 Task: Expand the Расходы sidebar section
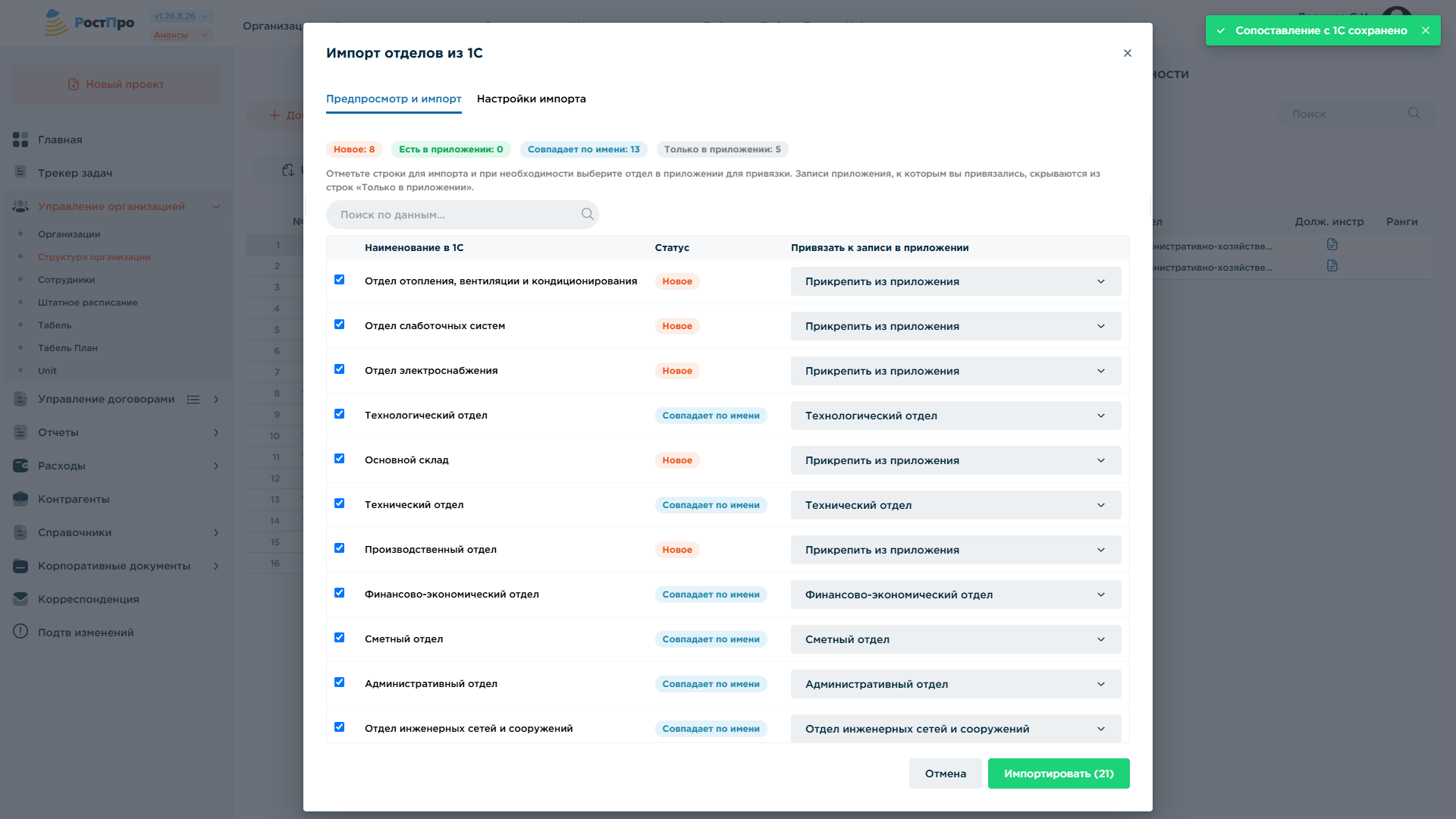[216, 466]
